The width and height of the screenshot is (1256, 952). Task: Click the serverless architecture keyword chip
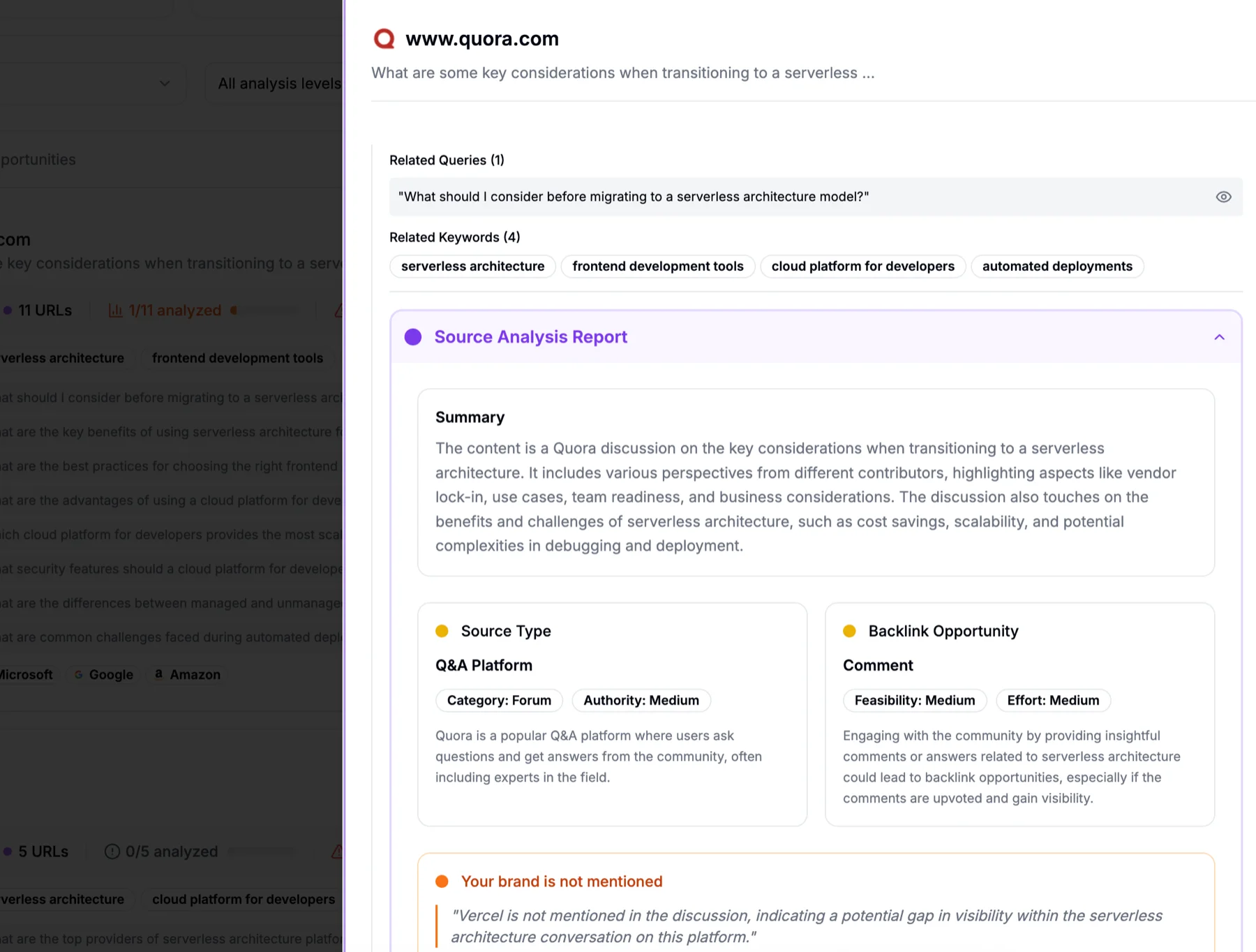pos(472,266)
